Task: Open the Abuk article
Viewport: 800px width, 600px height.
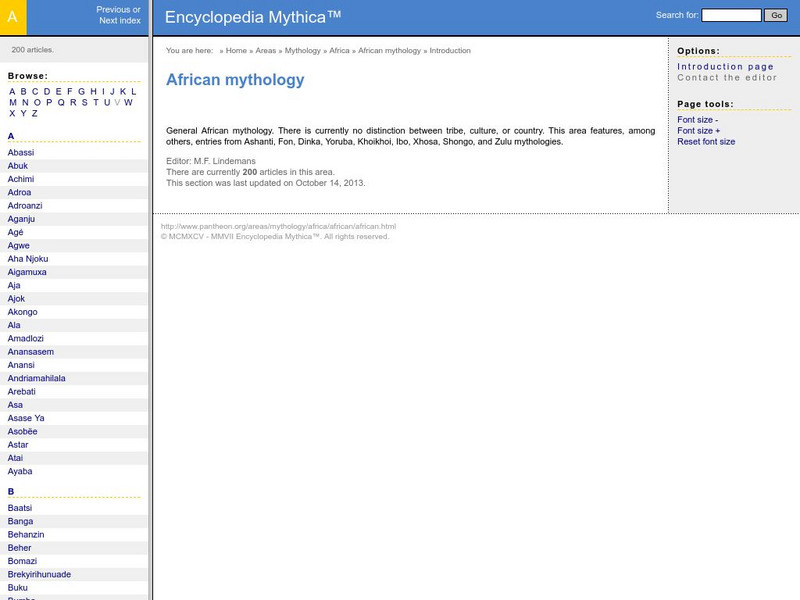Action: pos(18,166)
